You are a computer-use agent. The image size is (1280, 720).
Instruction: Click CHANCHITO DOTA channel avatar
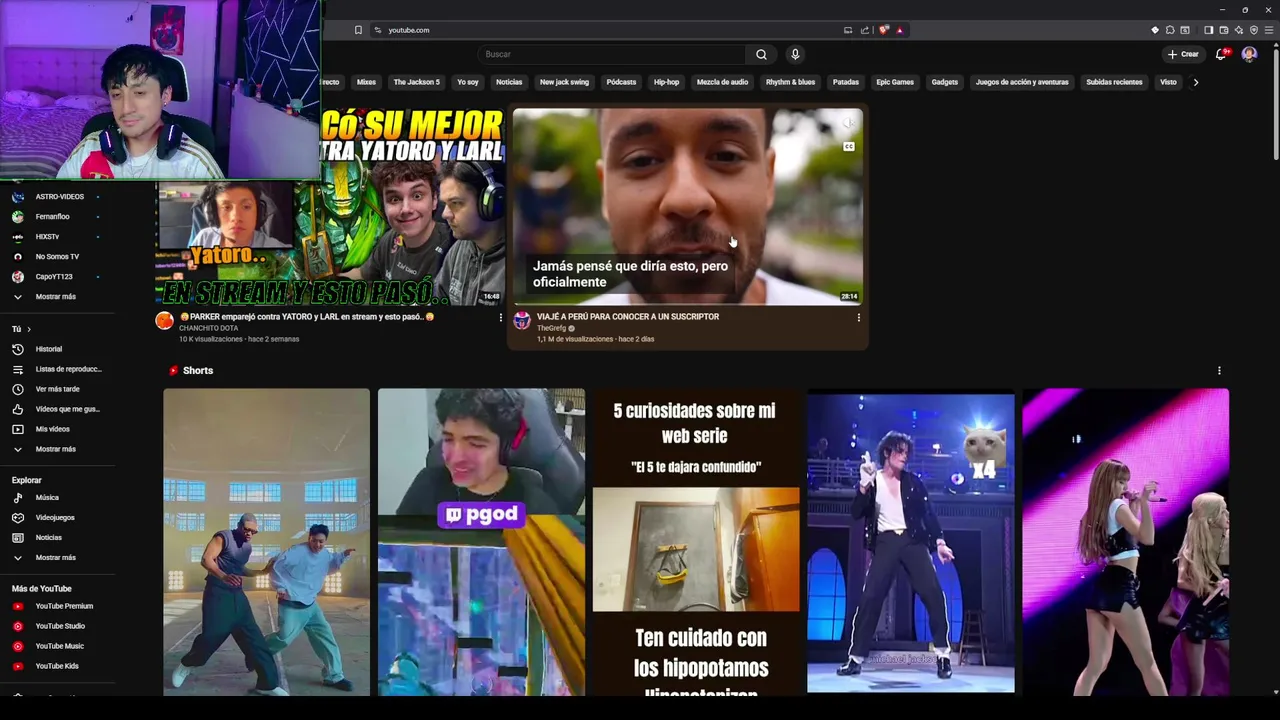(x=165, y=321)
